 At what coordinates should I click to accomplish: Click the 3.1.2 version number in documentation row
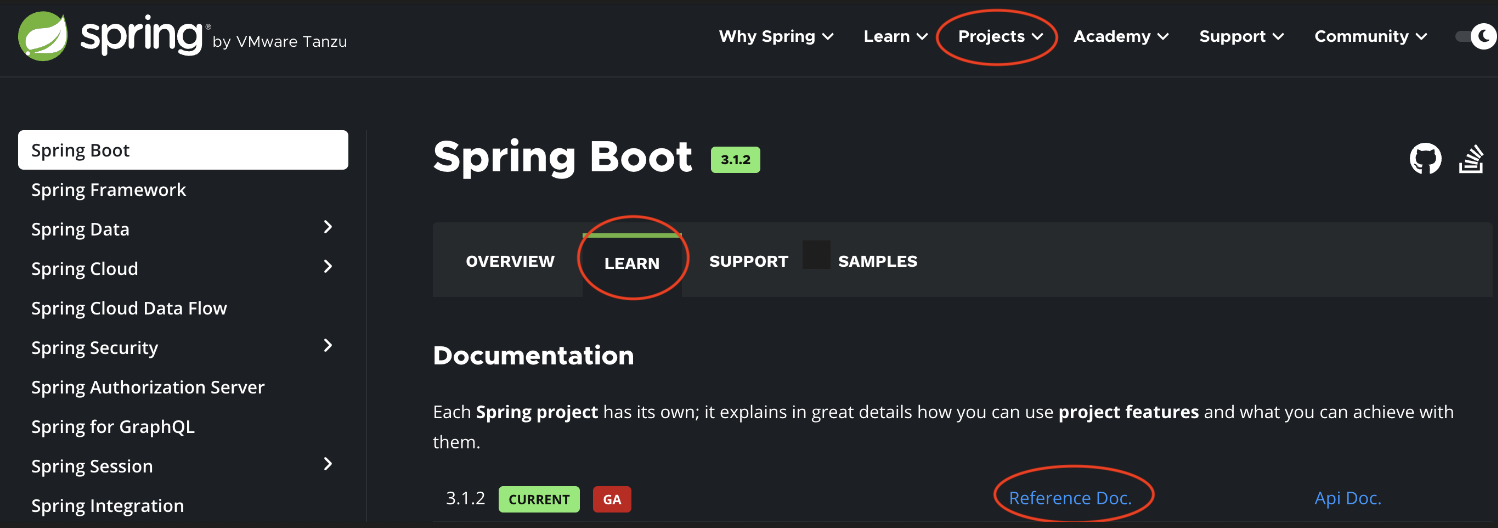click(x=465, y=498)
